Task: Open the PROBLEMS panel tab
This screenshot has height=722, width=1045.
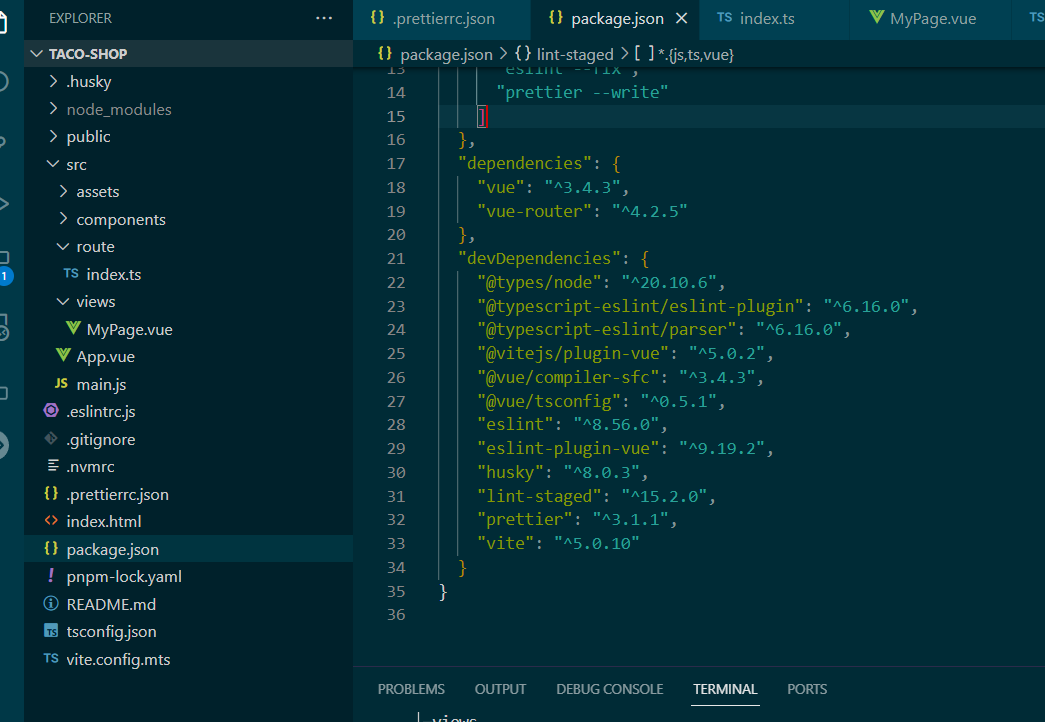Action: point(411,689)
